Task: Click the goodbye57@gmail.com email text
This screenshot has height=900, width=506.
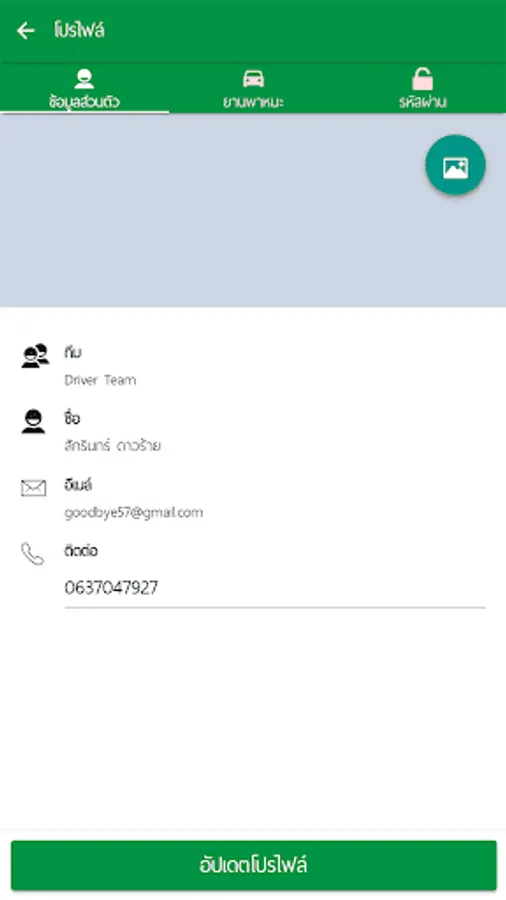Action: click(x=134, y=513)
